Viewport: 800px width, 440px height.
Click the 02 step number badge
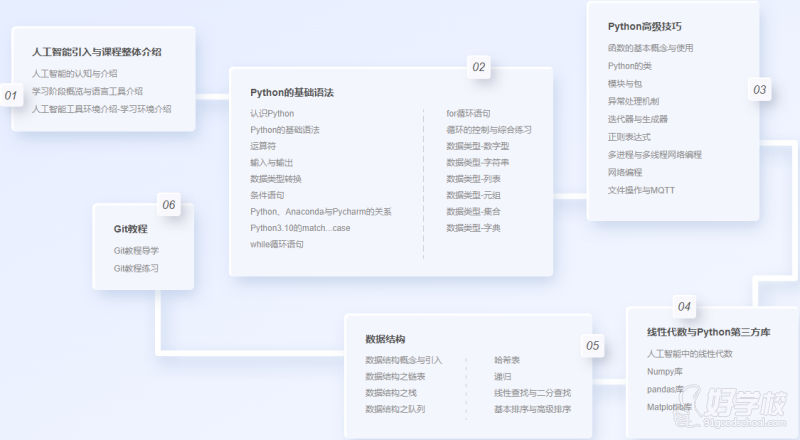point(479,67)
